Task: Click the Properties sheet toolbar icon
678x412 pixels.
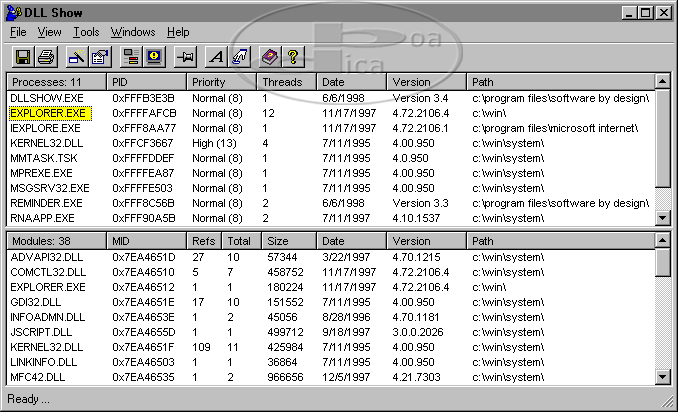Action: pos(99,56)
